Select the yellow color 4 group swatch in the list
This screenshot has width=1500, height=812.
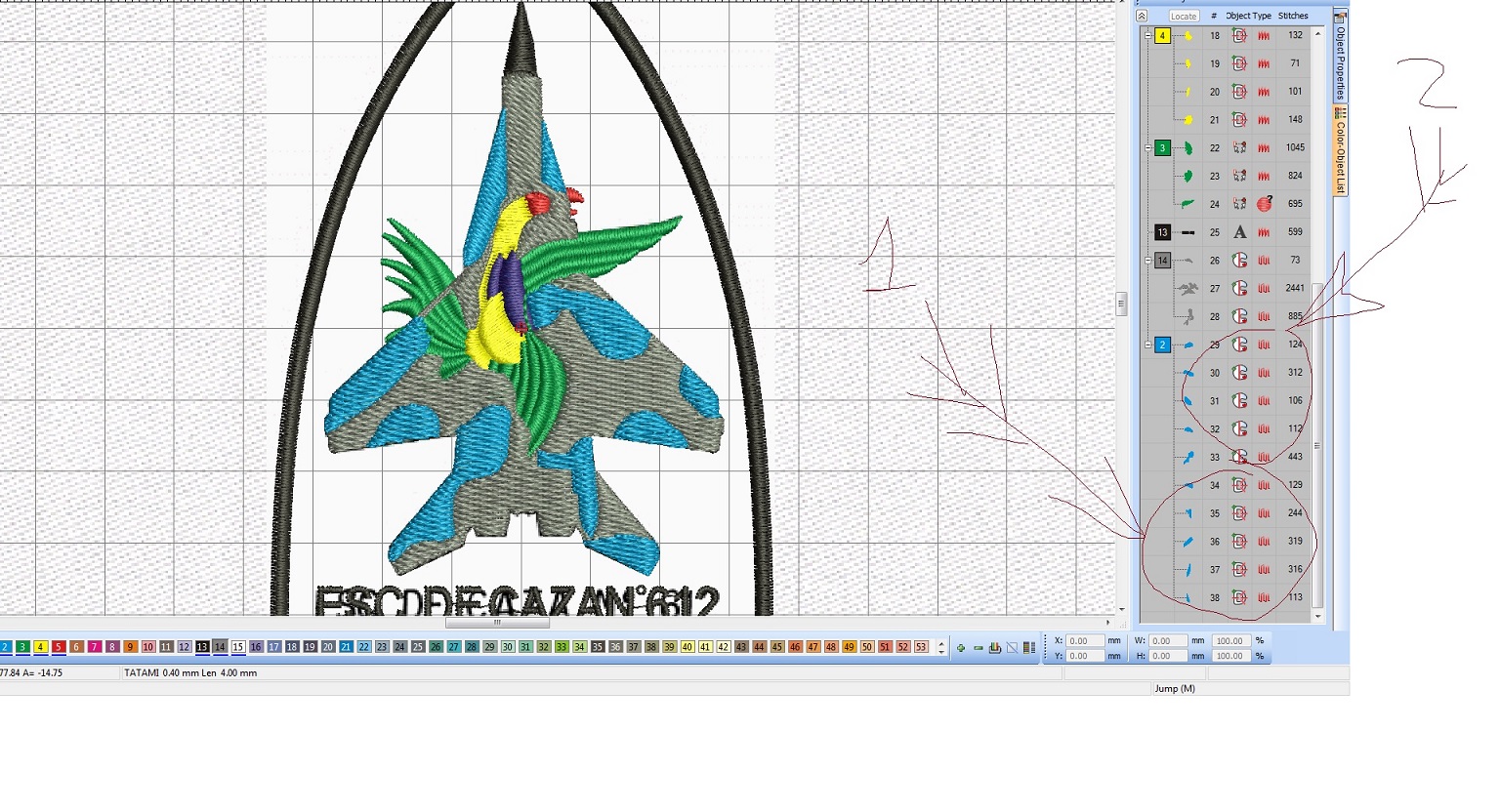(x=1162, y=36)
